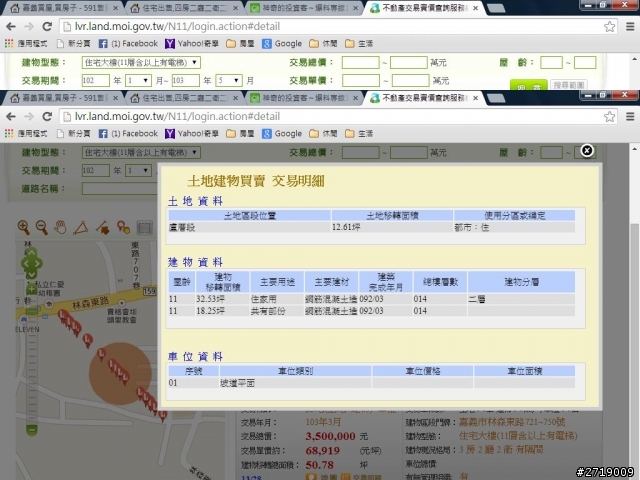Viewport: 640px width, 480px height.
Task: Select the zoom-in magnifier map tool
Action: click(x=23, y=228)
